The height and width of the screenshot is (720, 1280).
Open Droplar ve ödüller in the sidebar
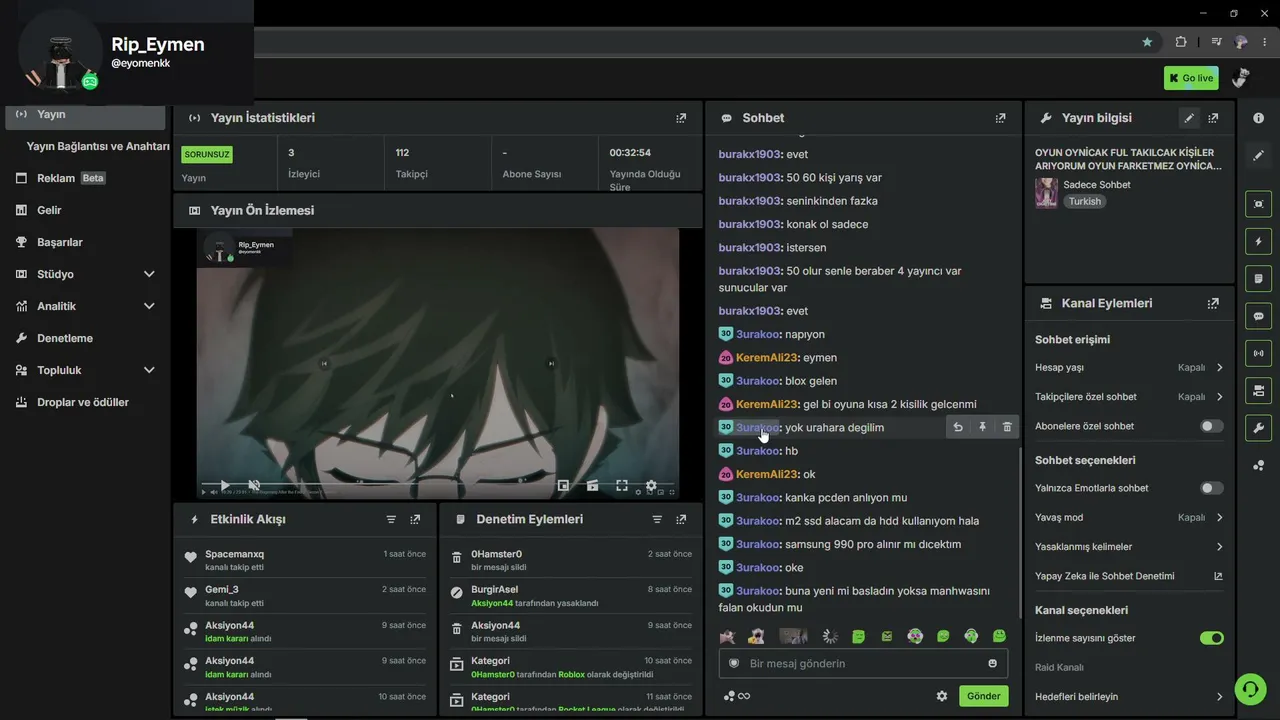pos(86,402)
